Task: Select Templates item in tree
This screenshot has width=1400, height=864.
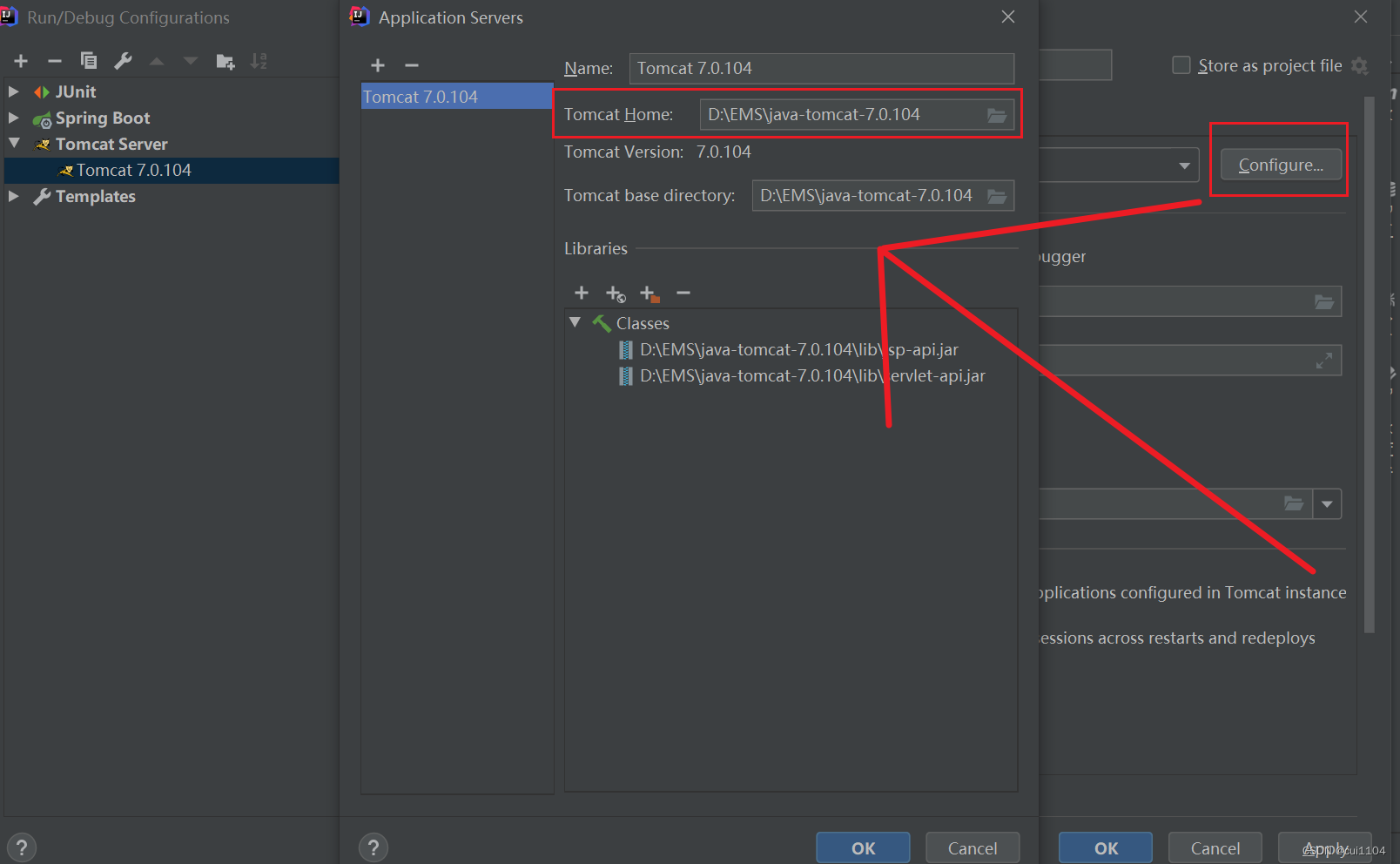Action: pyautogui.click(x=96, y=196)
